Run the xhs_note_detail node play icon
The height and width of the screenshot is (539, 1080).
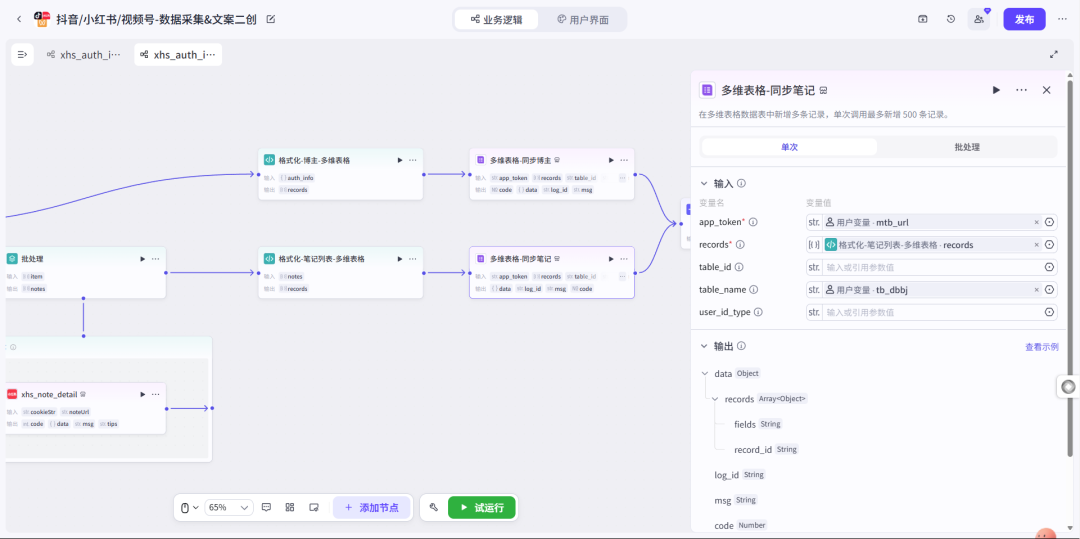click(143, 394)
